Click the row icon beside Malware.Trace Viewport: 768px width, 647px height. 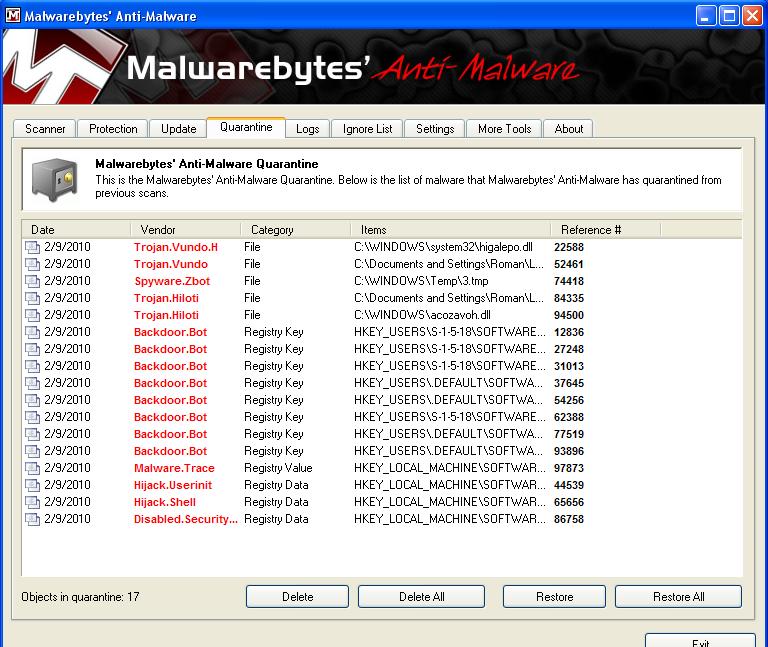coord(33,468)
